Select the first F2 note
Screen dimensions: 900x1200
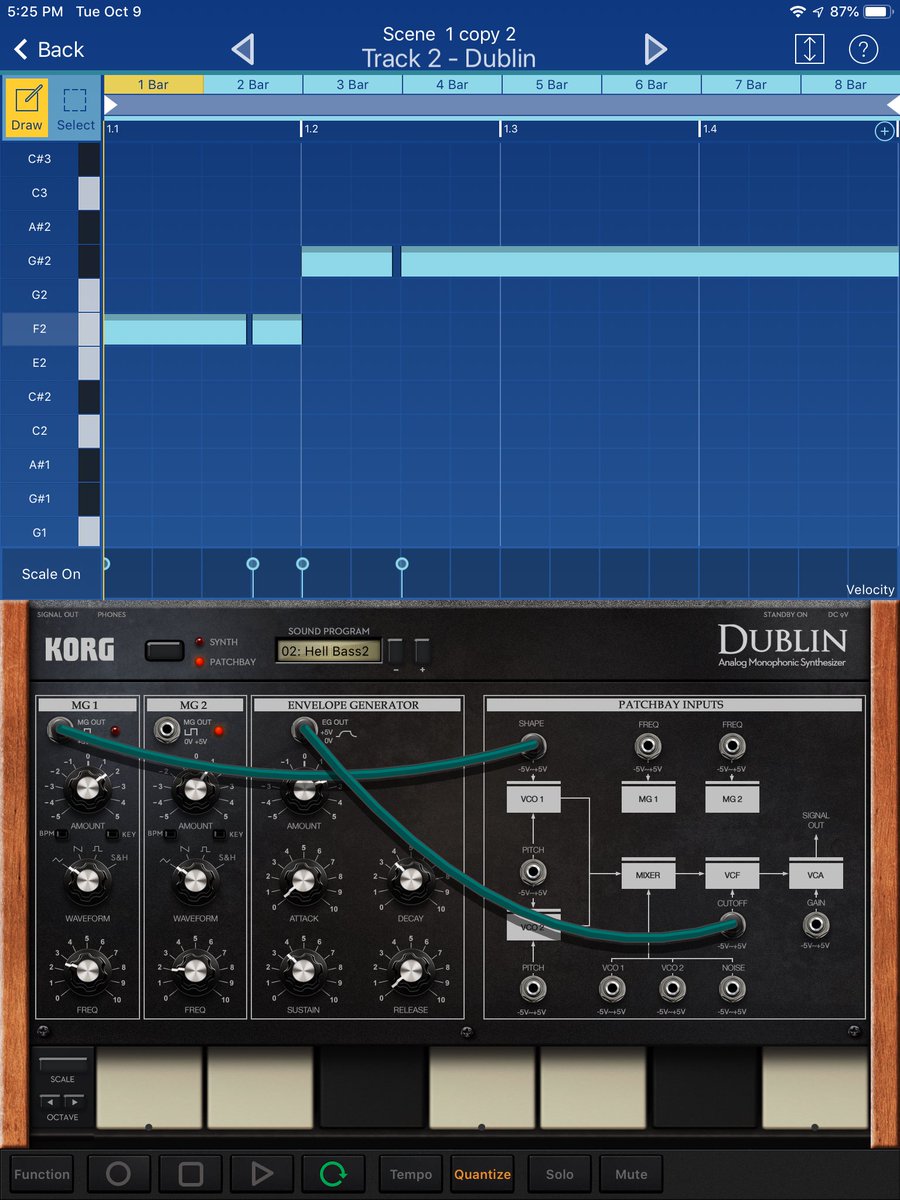tap(175, 329)
